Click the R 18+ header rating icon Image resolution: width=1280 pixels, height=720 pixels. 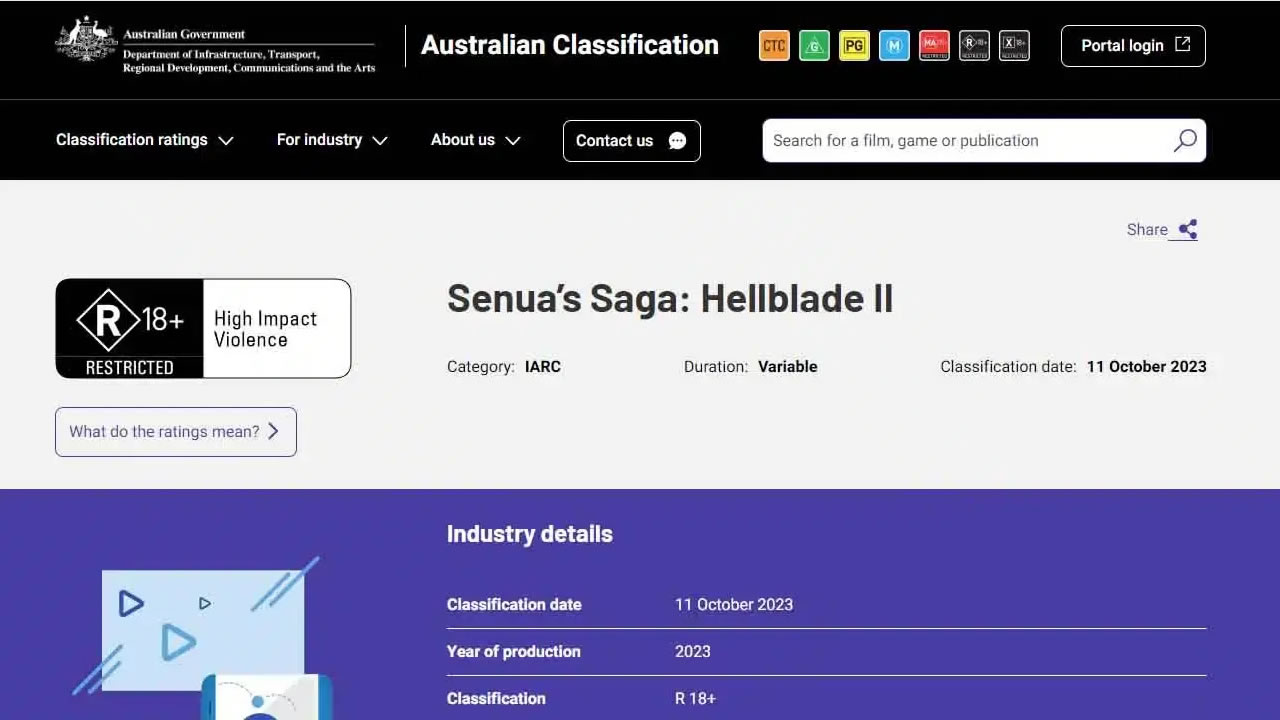[974, 46]
